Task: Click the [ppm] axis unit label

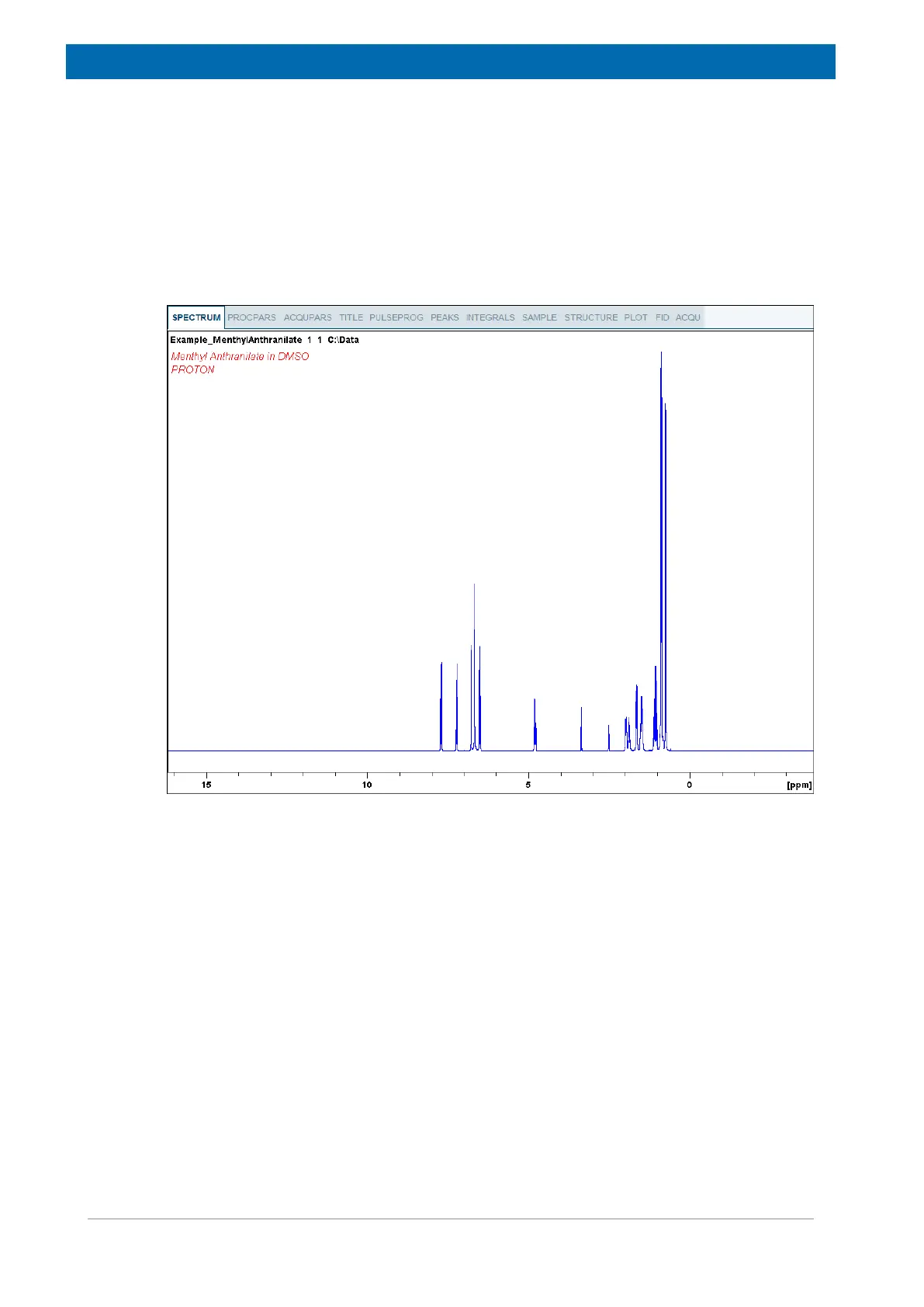Action: pyautogui.click(x=799, y=785)
